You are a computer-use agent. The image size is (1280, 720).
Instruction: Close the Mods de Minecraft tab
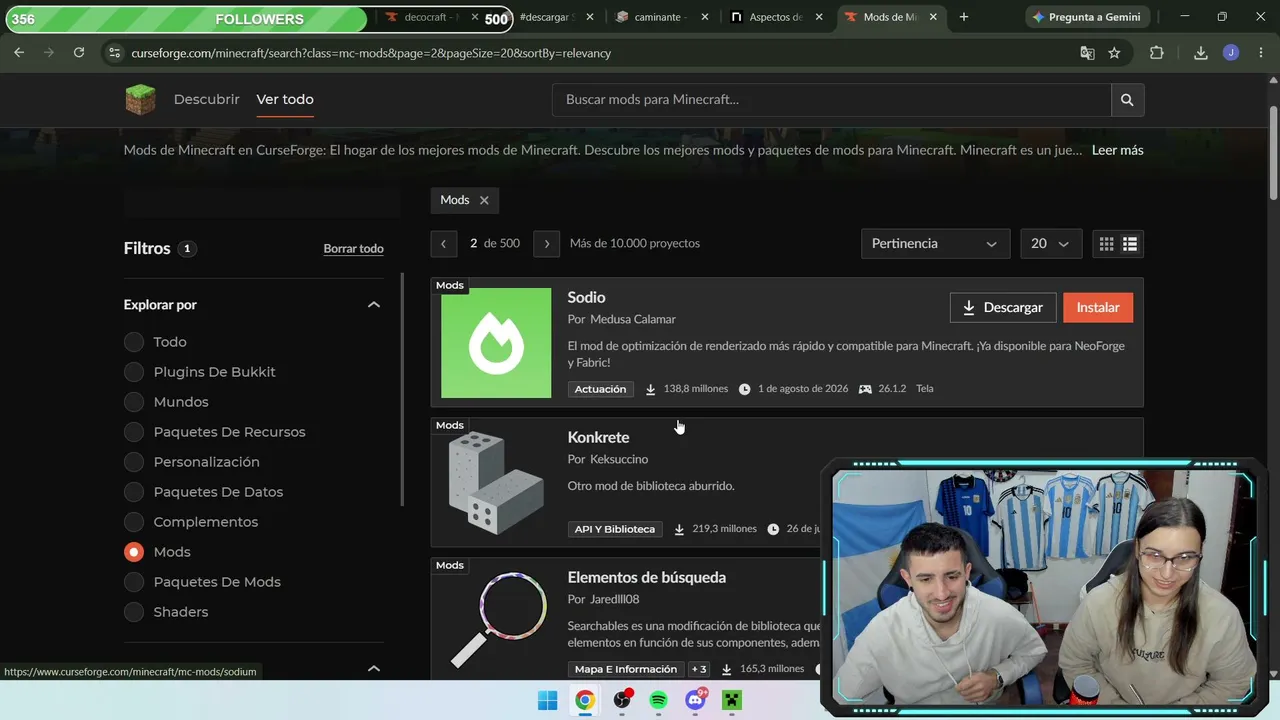pyautogui.click(x=934, y=17)
